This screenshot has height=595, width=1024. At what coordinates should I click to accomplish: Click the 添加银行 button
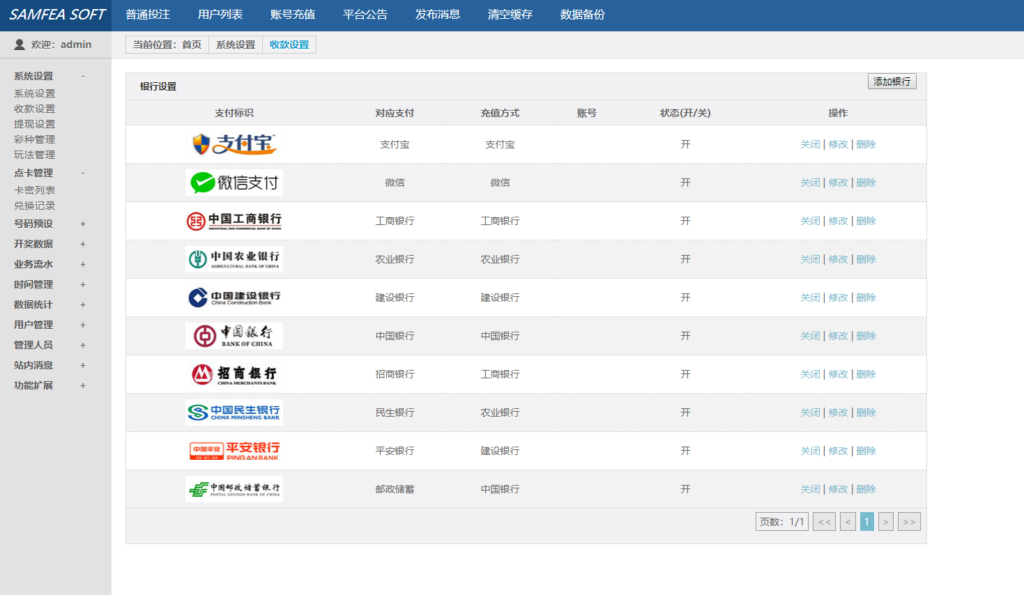(892, 82)
